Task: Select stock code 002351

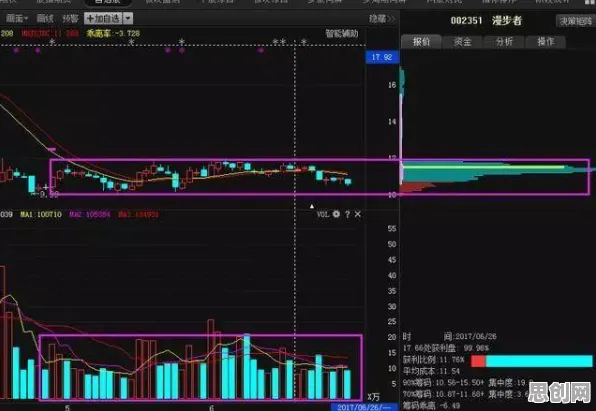Action: coord(466,21)
